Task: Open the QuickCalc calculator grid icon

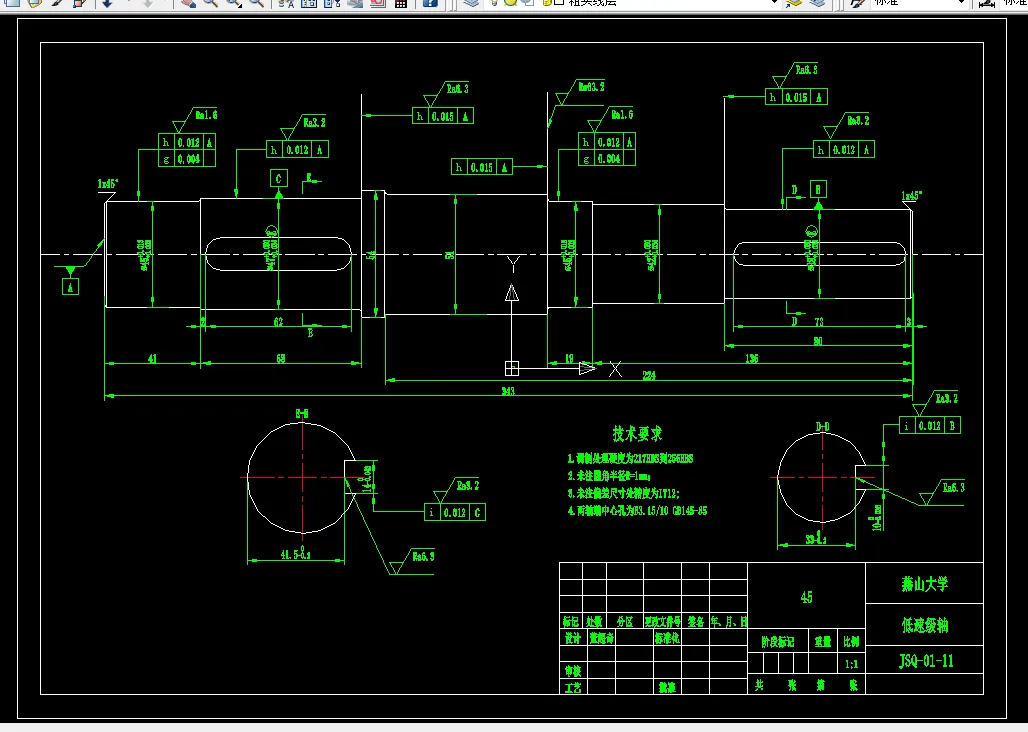Action: (401, 3)
